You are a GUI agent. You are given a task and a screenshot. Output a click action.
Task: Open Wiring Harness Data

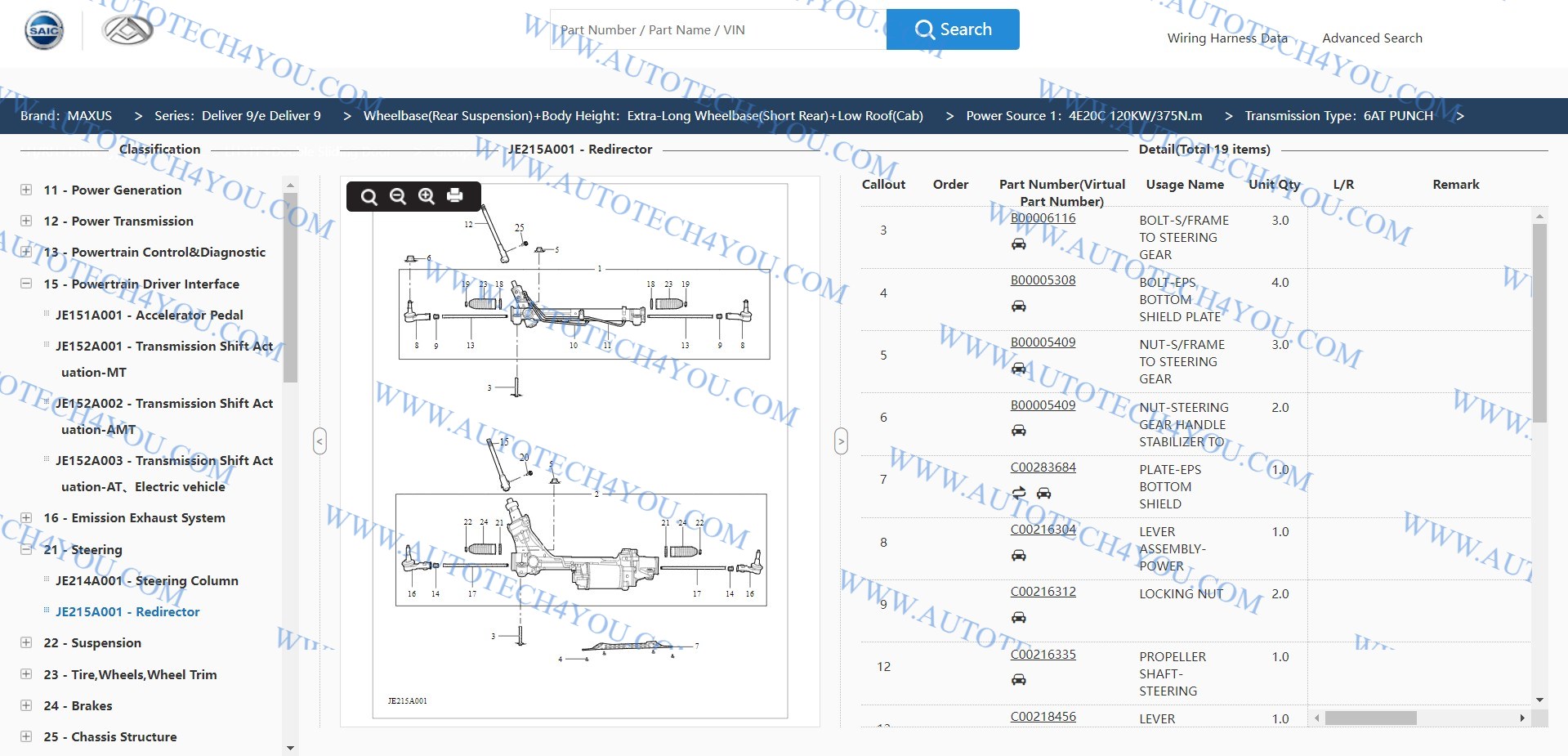pyautogui.click(x=1226, y=38)
